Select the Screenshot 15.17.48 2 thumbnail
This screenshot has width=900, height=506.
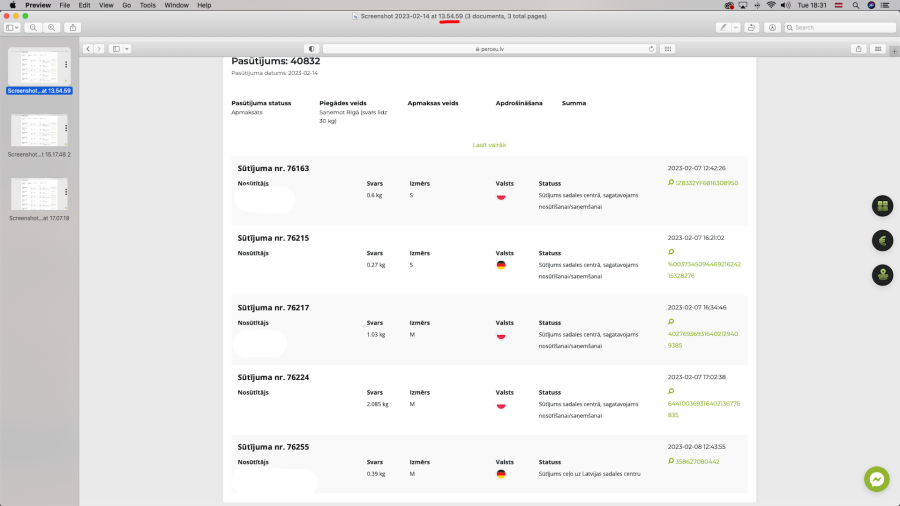[x=39, y=135]
